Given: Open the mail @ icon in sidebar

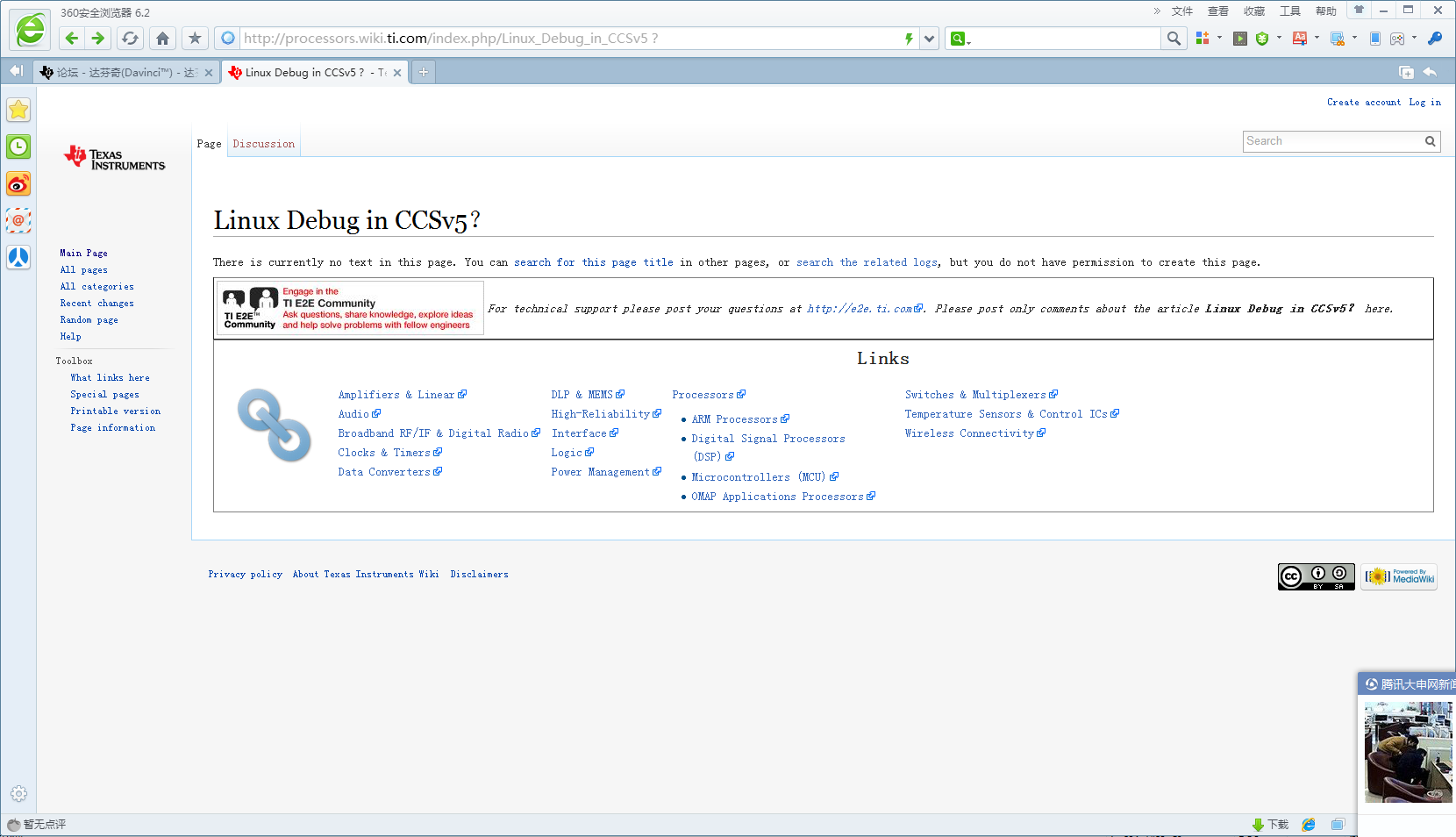Looking at the screenshot, I should click(x=18, y=220).
